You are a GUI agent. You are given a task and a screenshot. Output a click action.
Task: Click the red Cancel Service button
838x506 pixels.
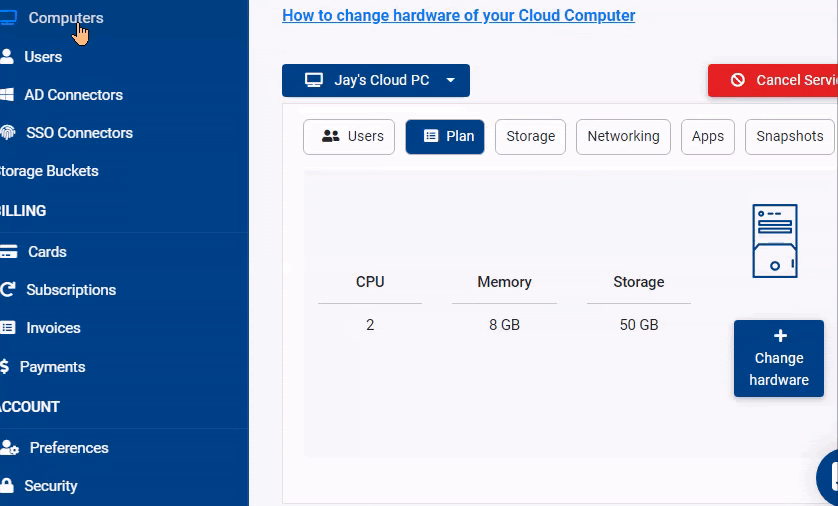pyautogui.click(x=773, y=81)
